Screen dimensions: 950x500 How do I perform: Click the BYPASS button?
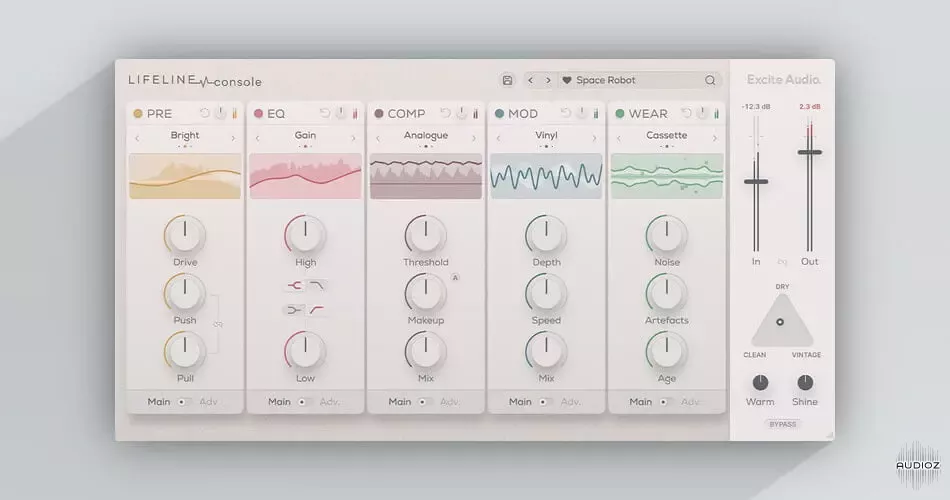(x=783, y=424)
